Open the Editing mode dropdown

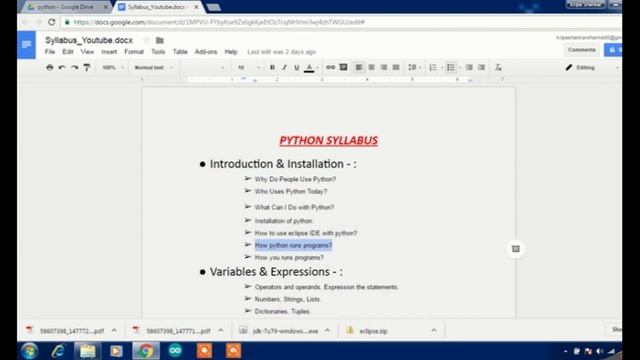pyautogui.click(x=591, y=67)
